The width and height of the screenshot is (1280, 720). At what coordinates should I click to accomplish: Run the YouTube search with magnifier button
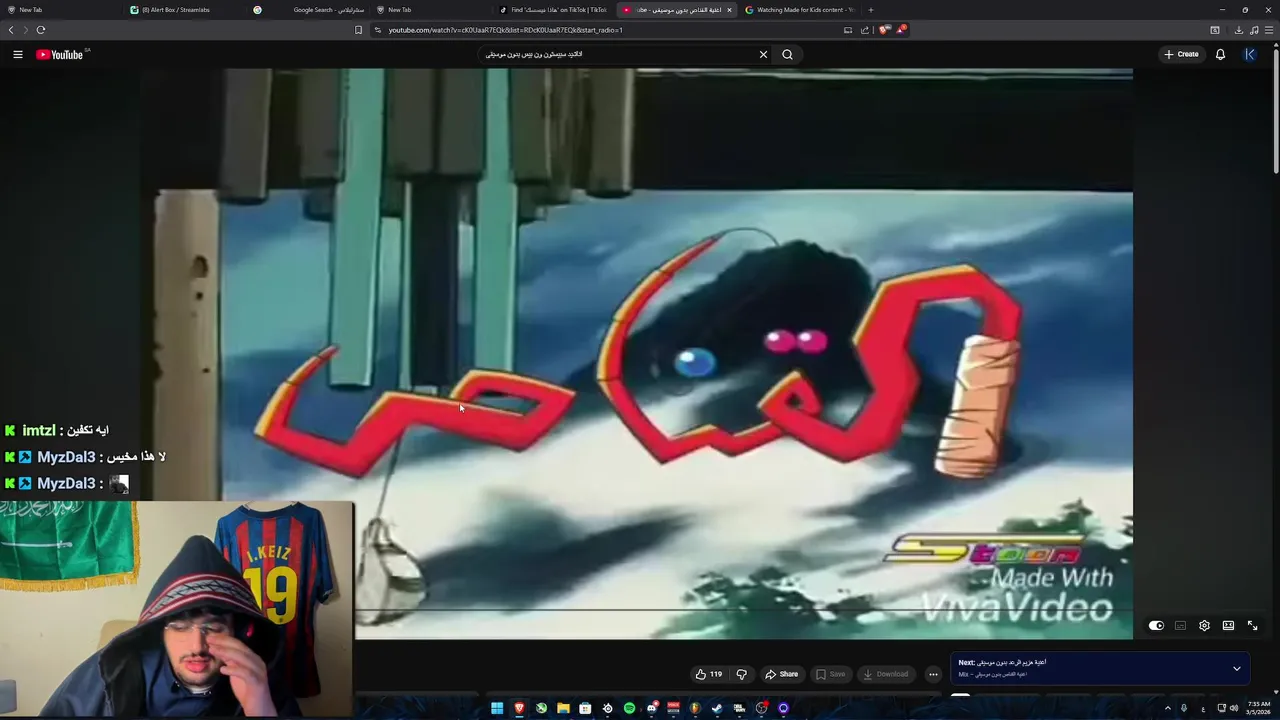click(787, 55)
